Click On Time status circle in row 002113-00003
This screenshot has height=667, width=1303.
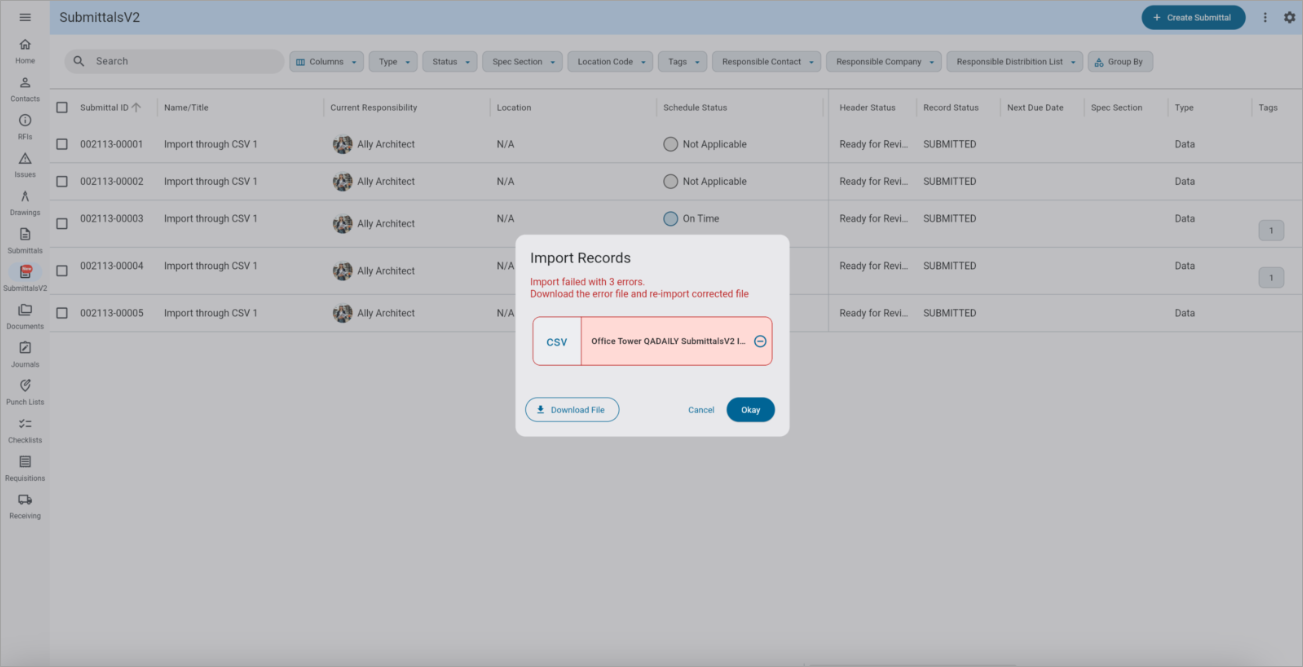coord(671,218)
